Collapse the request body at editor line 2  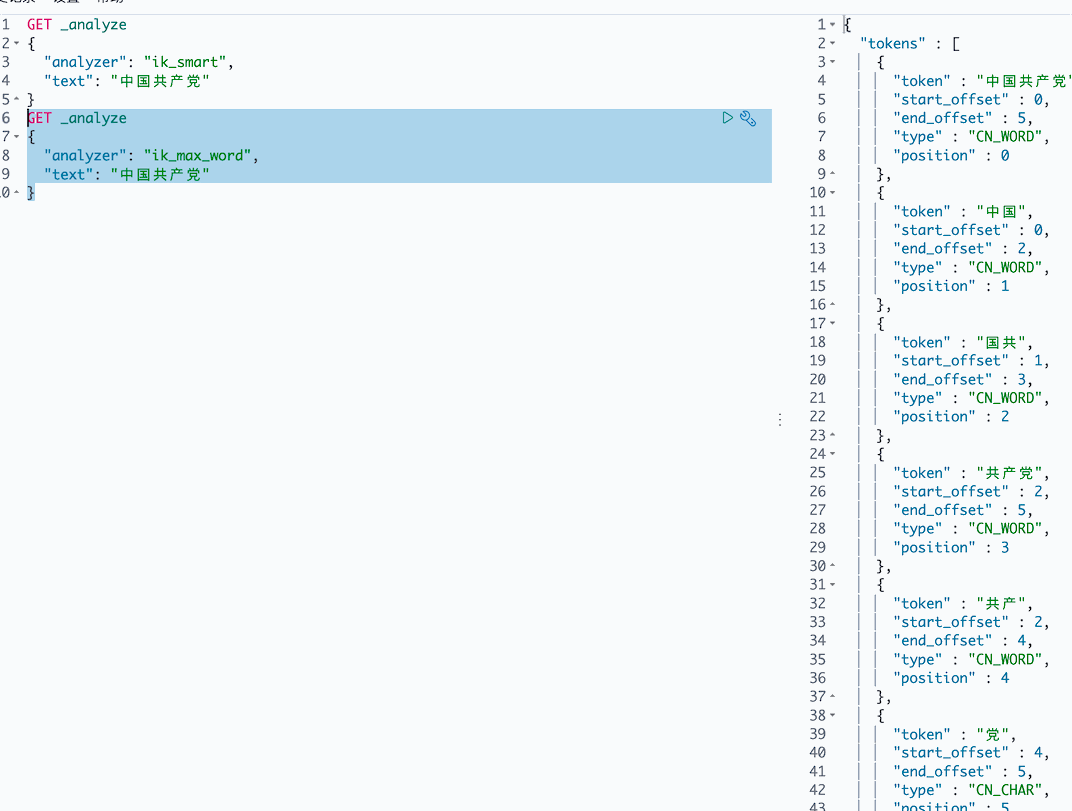pyautogui.click(x=16, y=43)
